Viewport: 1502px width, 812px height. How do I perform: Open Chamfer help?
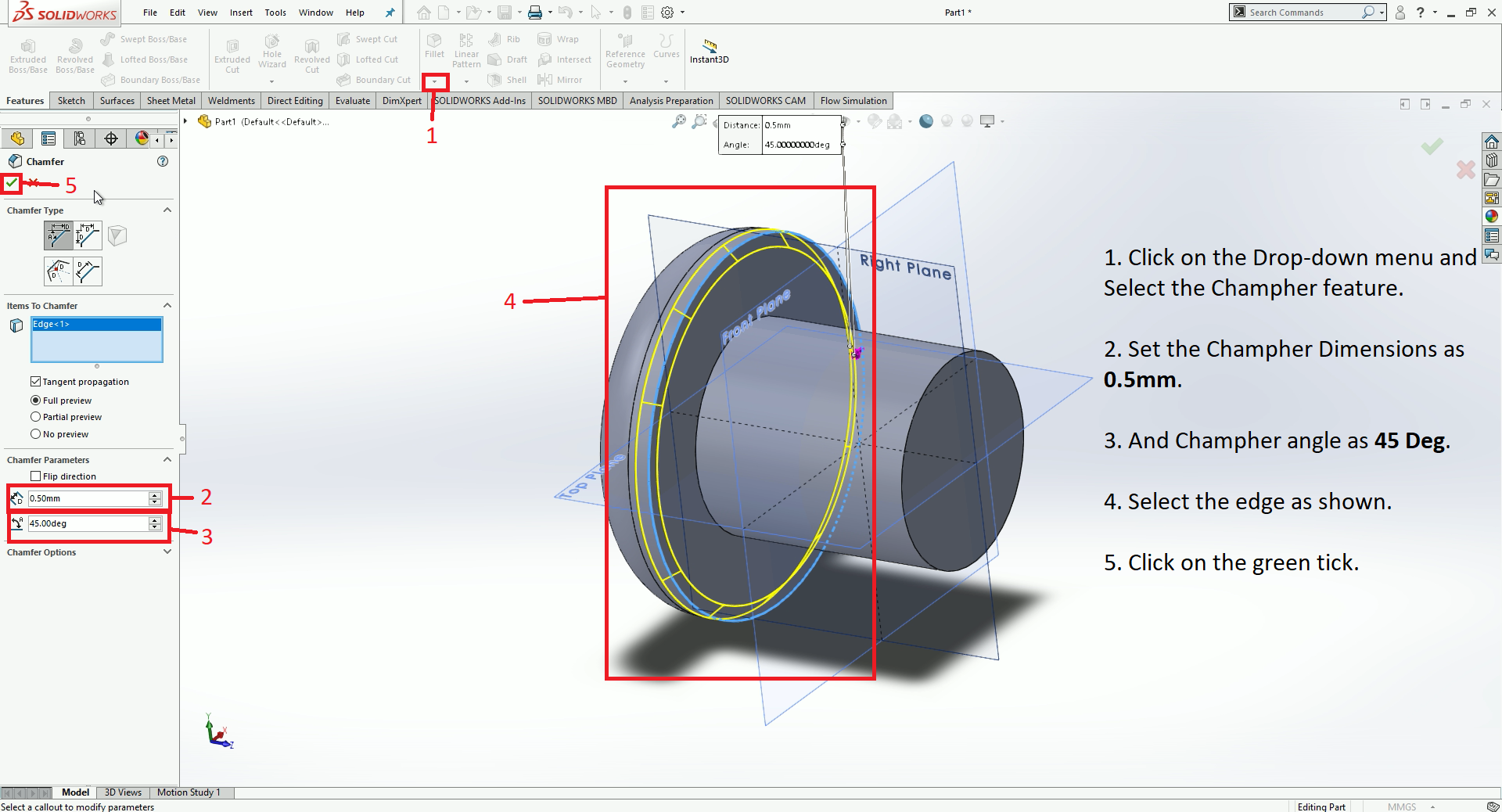pos(163,161)
